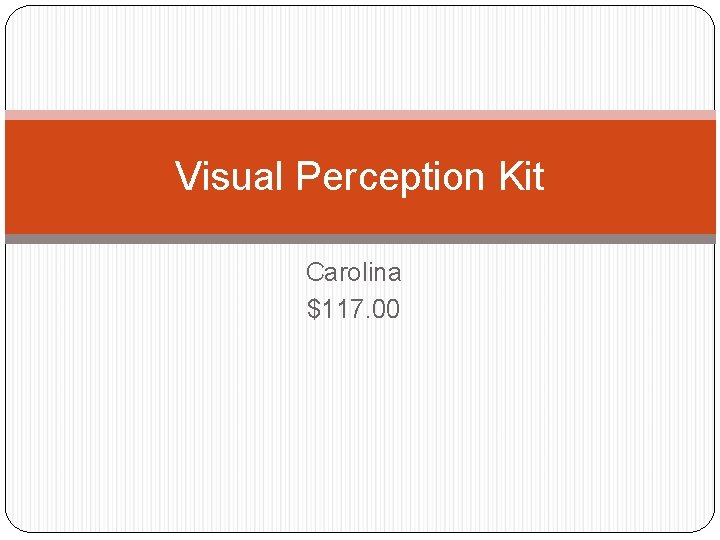The width and height of the screenshot is (720, 540).
Task: Click the slide's top-left rounded corner
Action: click(14, 13)
